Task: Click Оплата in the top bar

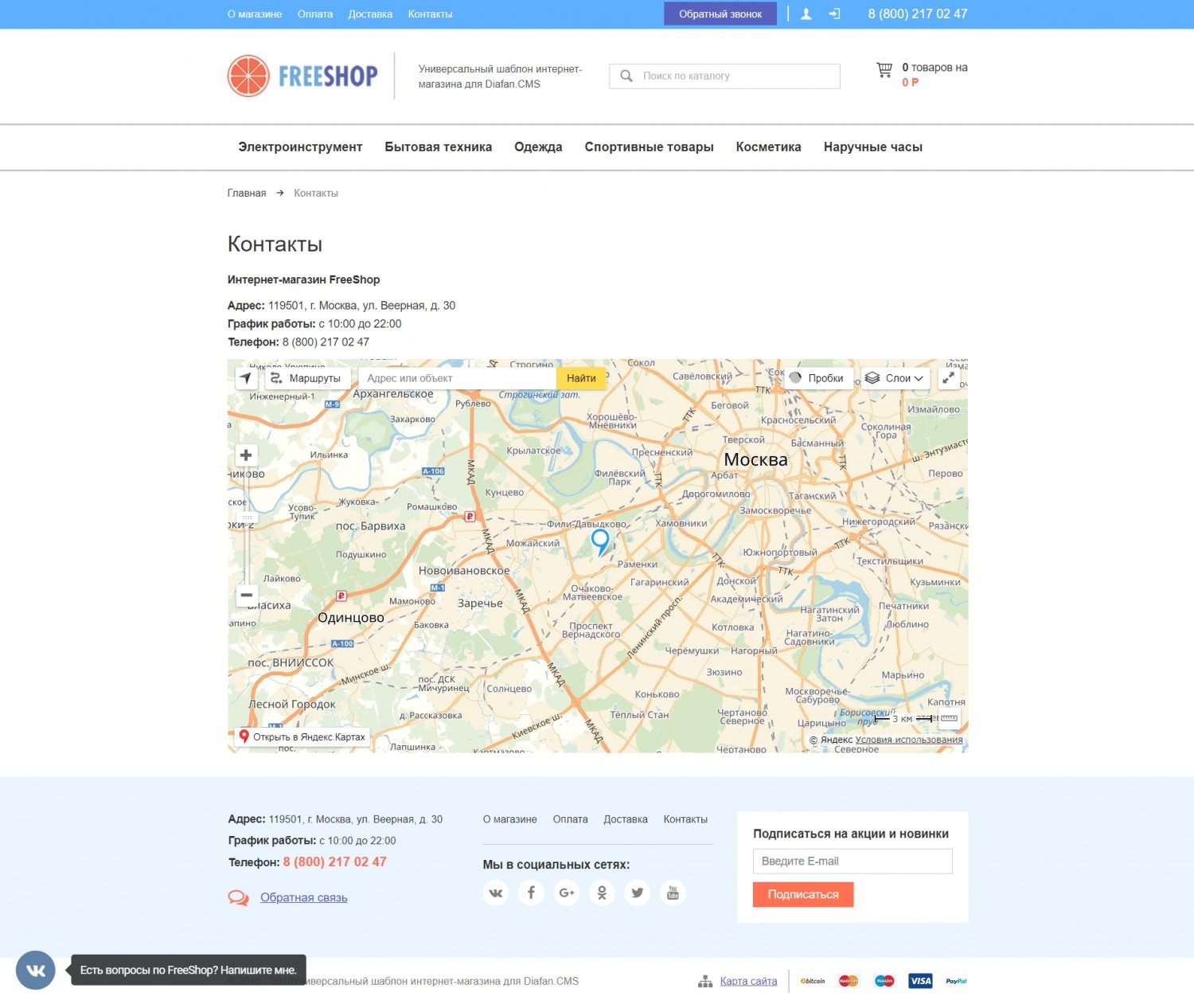Action: tap(315, 14)
